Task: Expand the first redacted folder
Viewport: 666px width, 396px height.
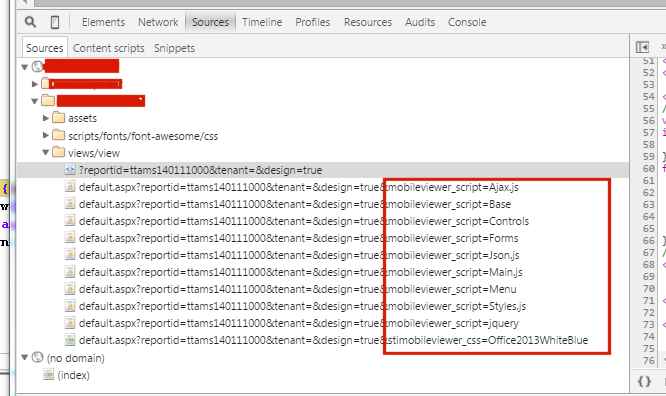Action: click(35, 84)
